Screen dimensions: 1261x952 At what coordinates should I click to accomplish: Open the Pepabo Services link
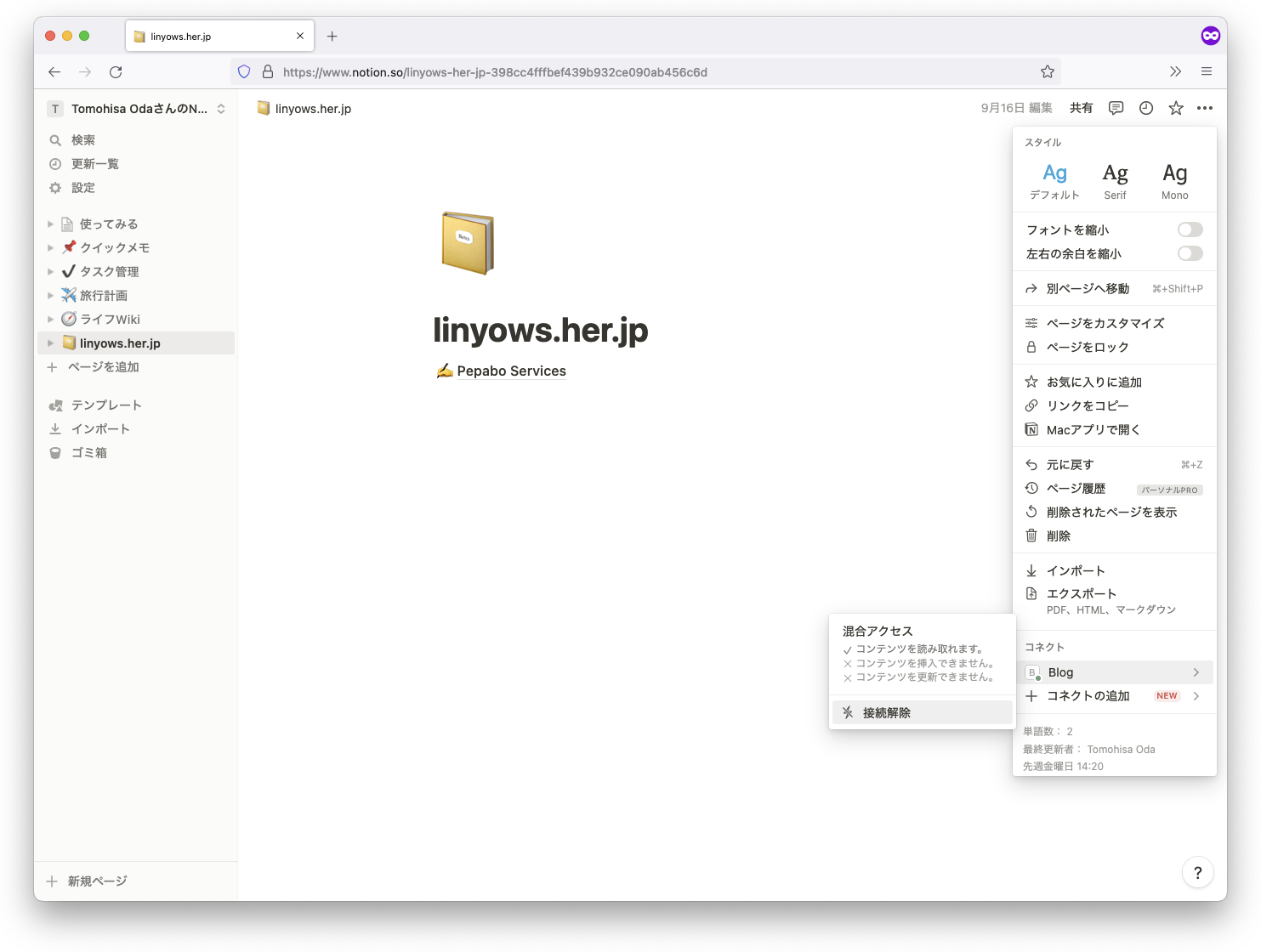pos(510,371)
